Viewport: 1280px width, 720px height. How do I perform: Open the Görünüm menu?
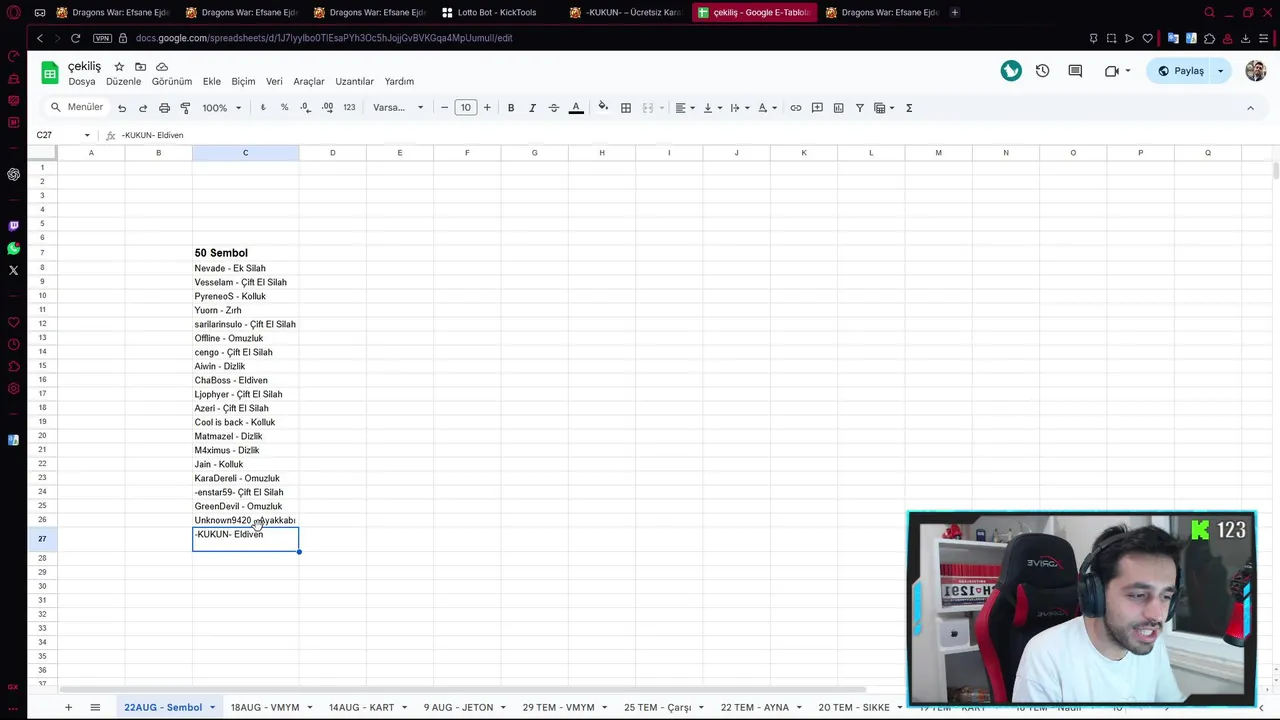(x=172, y=82)
